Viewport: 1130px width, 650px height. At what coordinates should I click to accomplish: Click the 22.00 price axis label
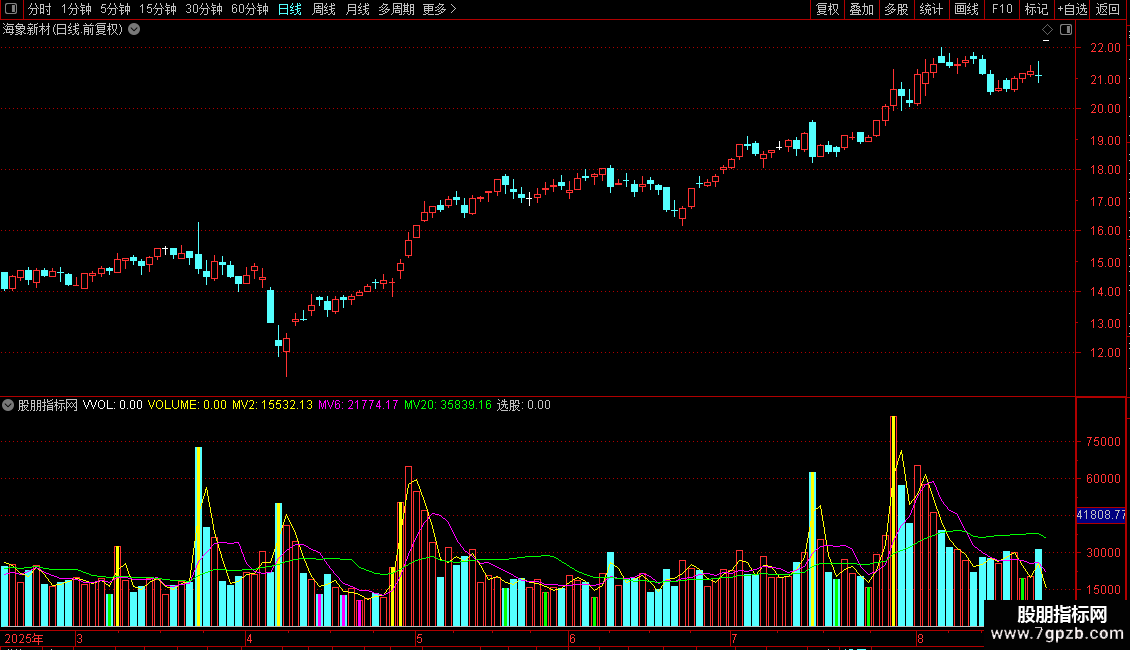point(1105,48)
